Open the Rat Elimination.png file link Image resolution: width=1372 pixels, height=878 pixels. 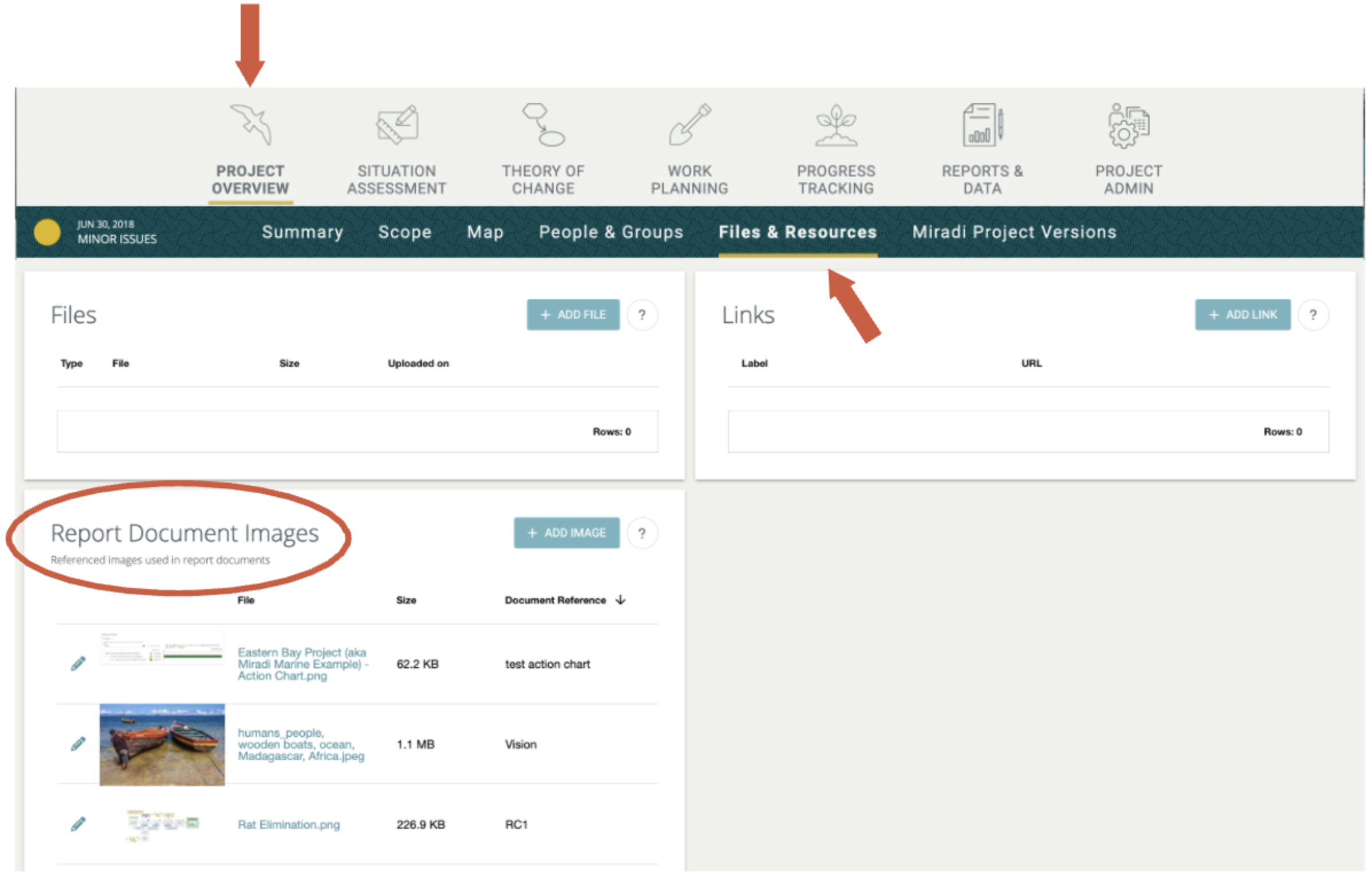click(289, 824)
